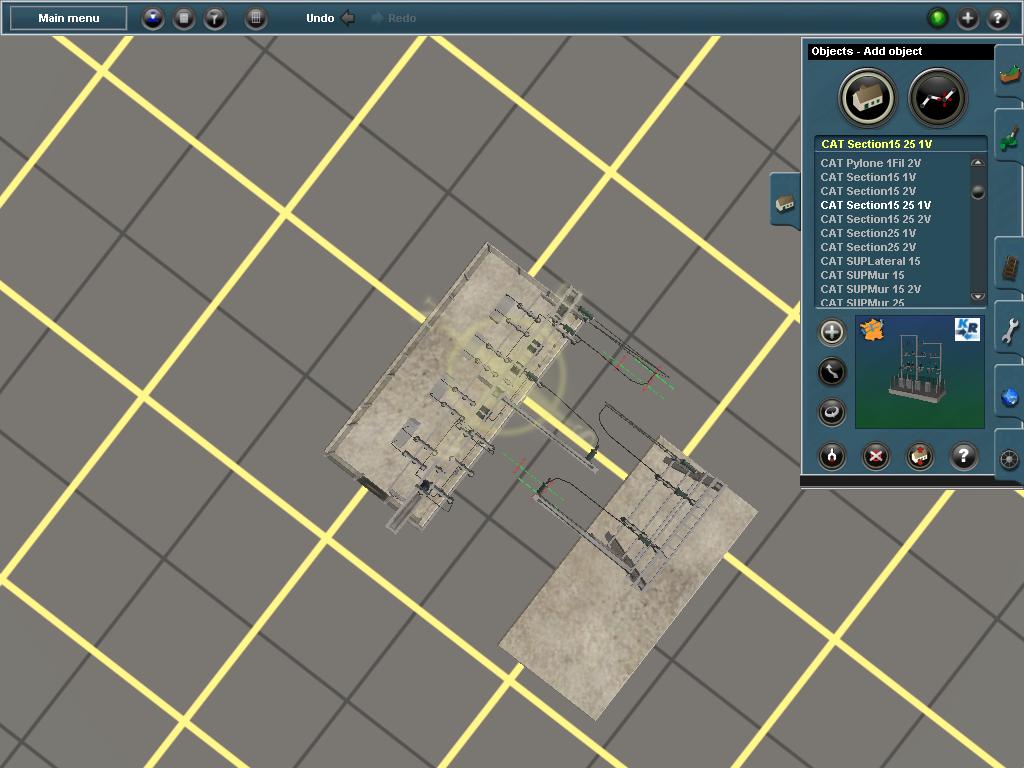Open Objects panel help question mark
The width and height of the screenshot is (1024, 768).
tap(963, 456)
